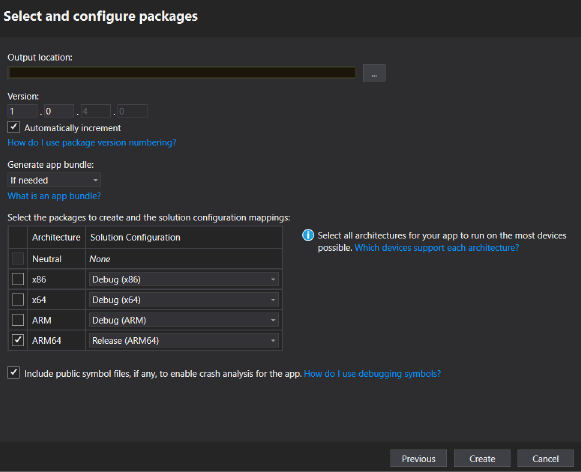Click into the Output location text field
This screenshot has width=581, height=472.
tap(182, 73)
